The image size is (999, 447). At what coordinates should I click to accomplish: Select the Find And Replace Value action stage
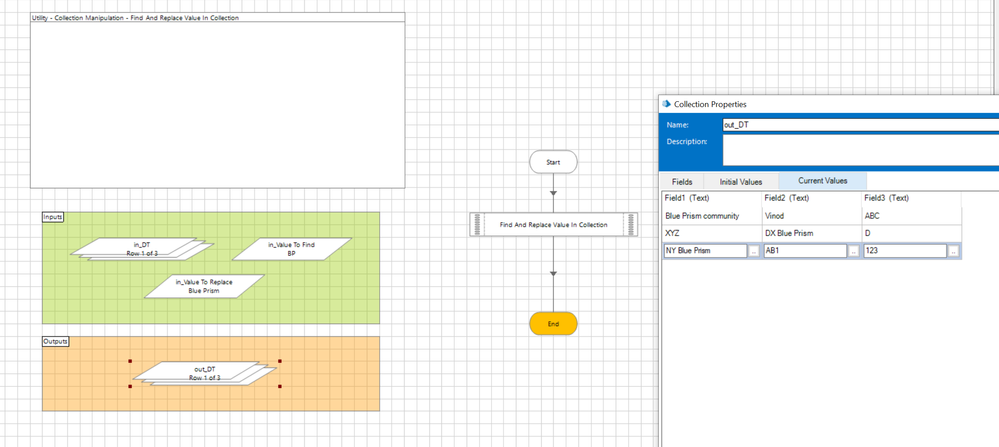coord(553,225)
